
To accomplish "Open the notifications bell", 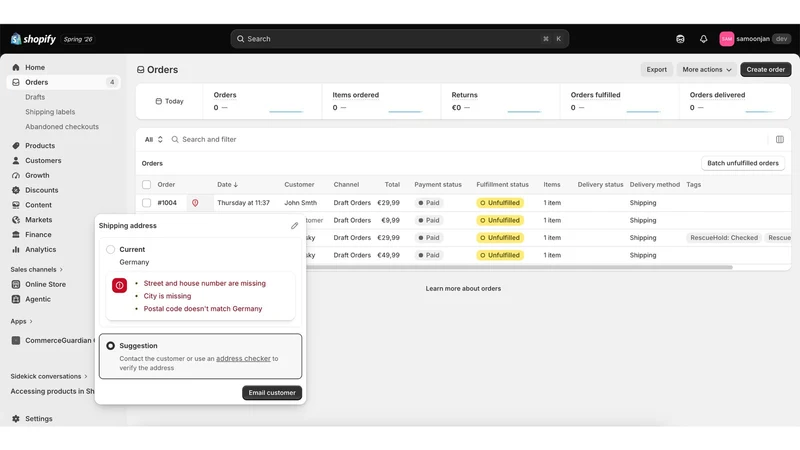I will (704, 39).
